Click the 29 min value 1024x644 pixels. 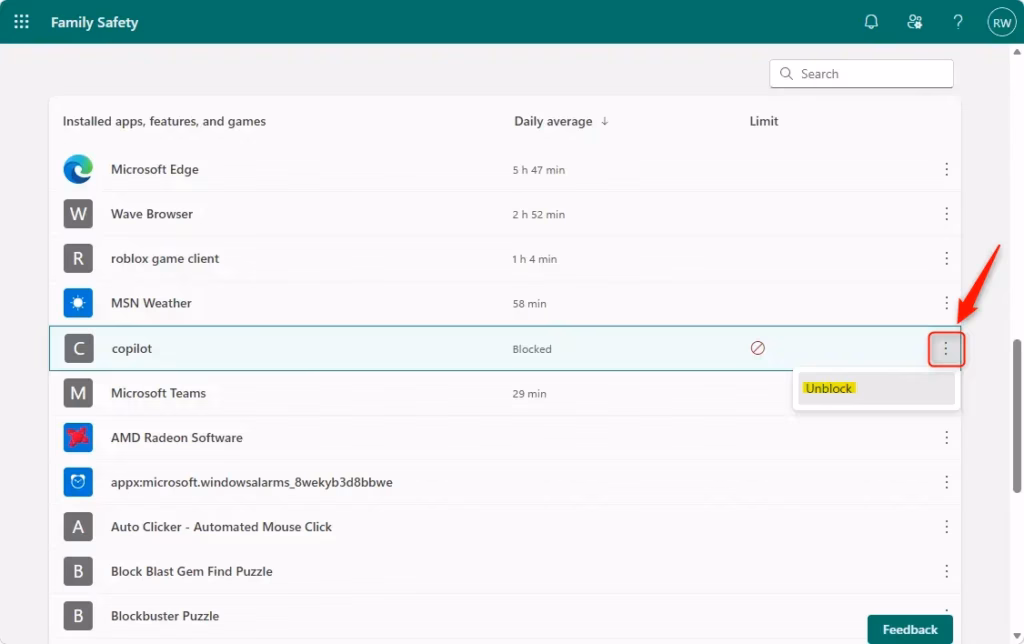point(530,394)
